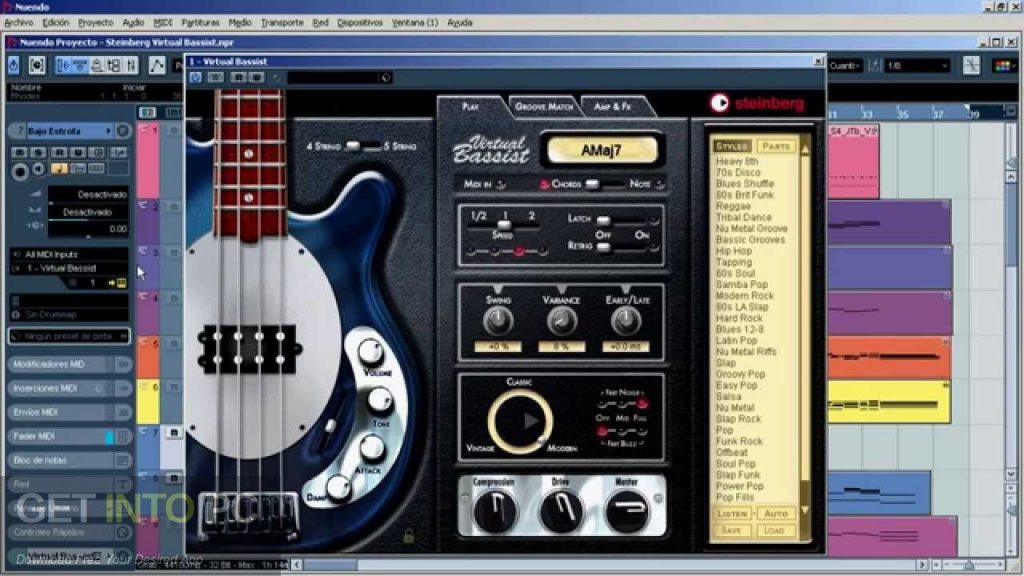Screen dimensions: 1024x576
Task: Toggle the Midi In indicator
Action: [501, 184]
